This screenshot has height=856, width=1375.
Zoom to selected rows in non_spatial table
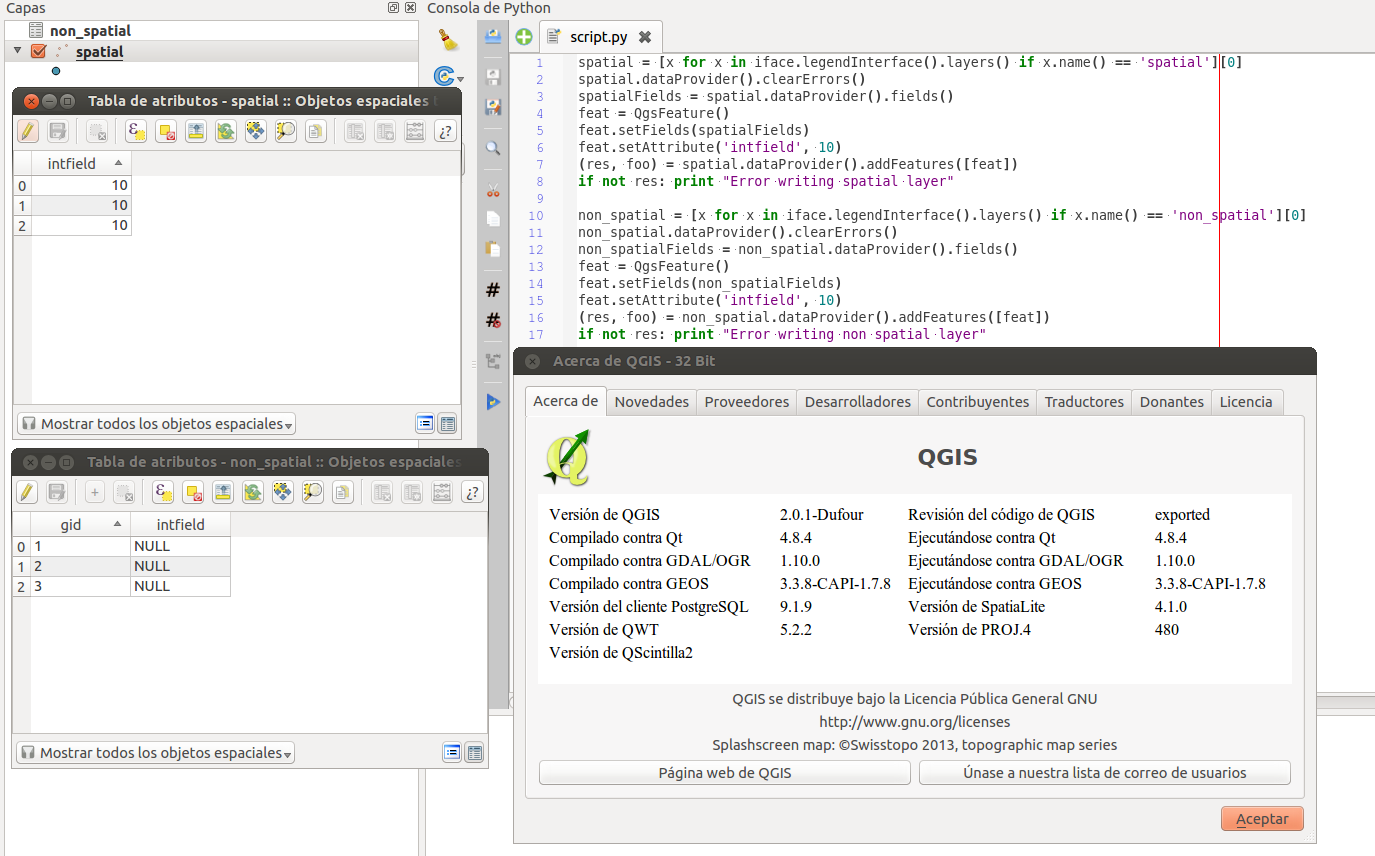(x=313, y=492)
